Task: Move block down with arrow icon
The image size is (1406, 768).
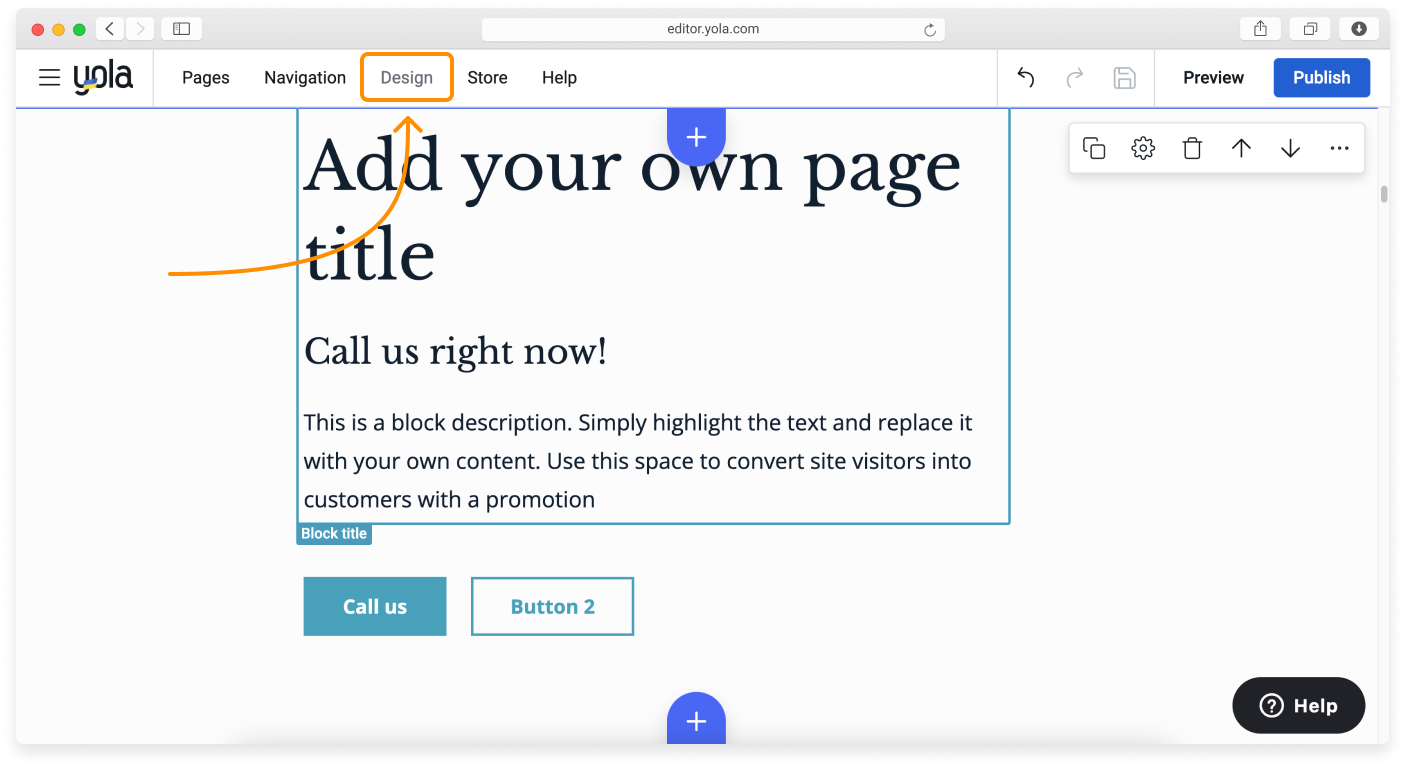Action: coord(1290,149)
